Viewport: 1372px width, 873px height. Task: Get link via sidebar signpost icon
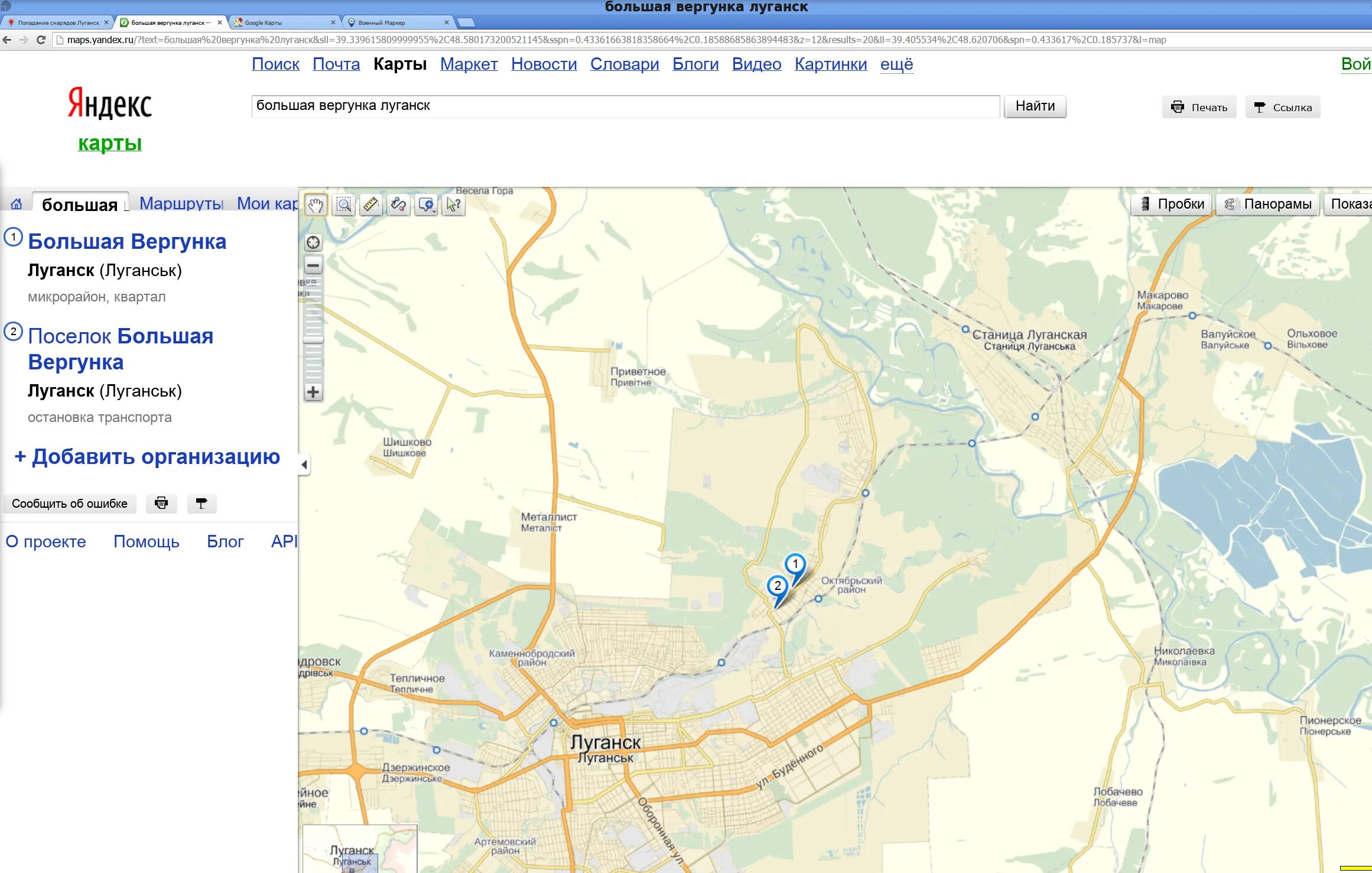[201, 504]
